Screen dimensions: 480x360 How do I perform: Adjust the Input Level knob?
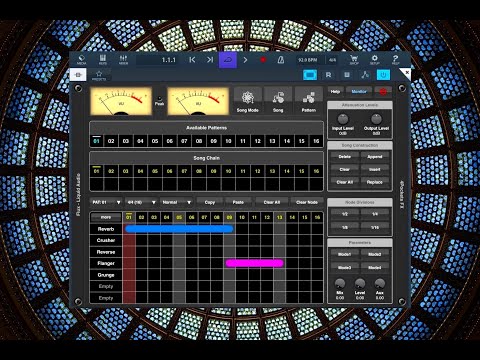(343, 119)
